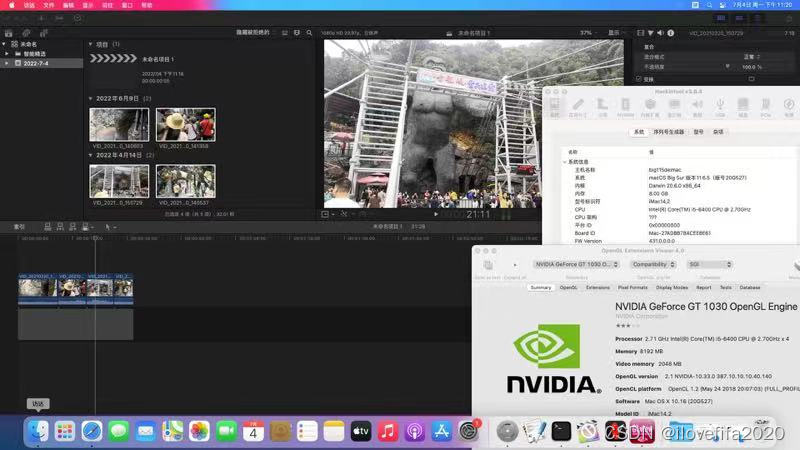The width and height of the screenshot is (800, 450).
Task: Toggle the 变换 checkbox in the inspector
Action: coord(639,79)
